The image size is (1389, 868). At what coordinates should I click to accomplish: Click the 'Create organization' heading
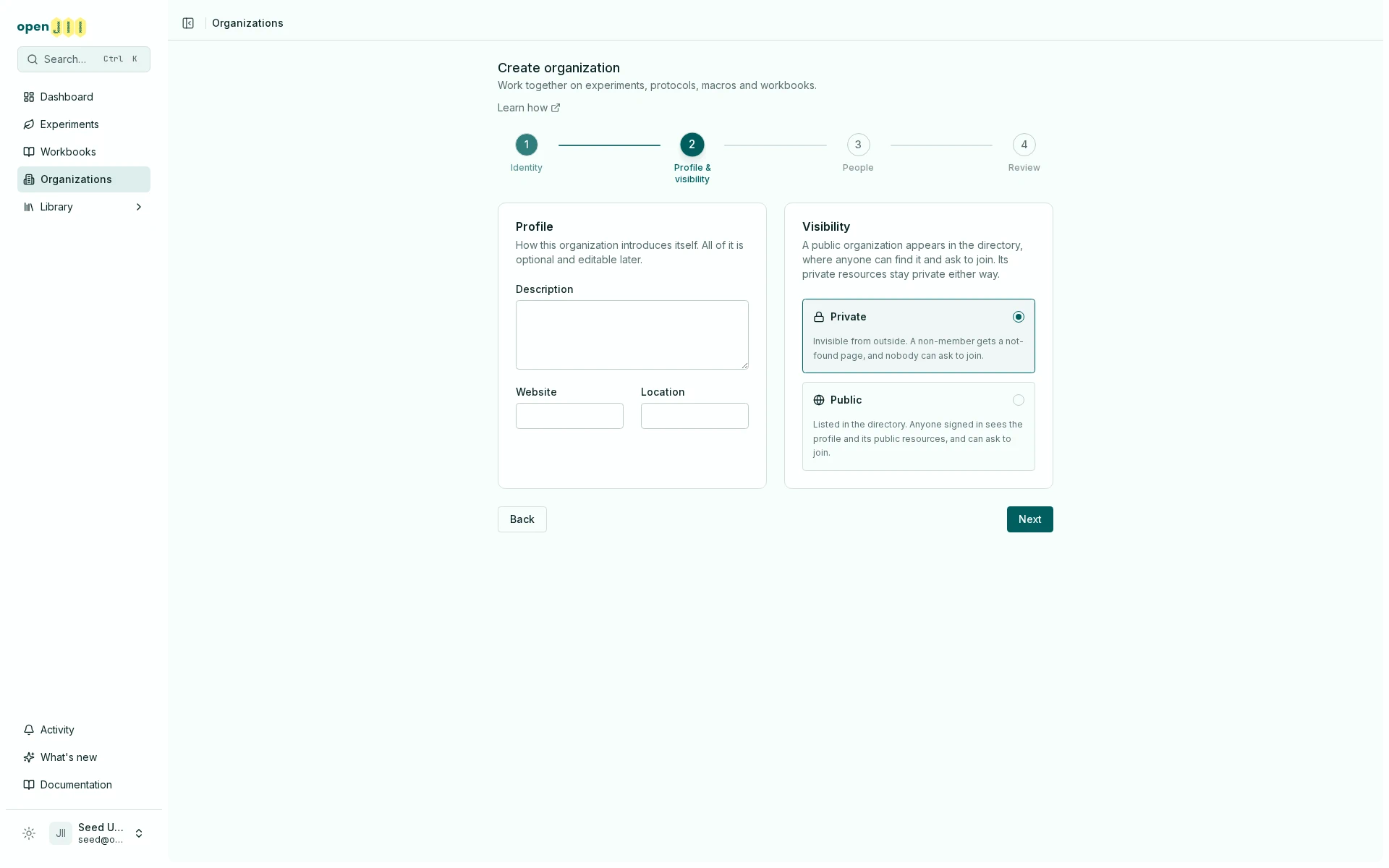coord(558,68)
